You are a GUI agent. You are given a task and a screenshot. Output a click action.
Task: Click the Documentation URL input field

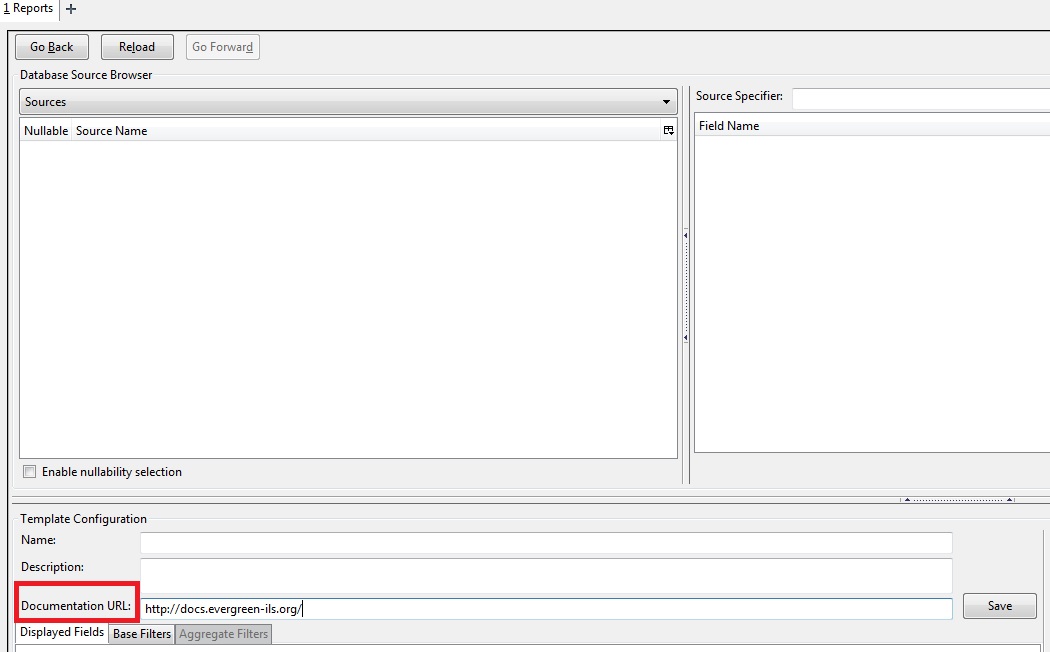pyautogui.click(x=546, y=608)
